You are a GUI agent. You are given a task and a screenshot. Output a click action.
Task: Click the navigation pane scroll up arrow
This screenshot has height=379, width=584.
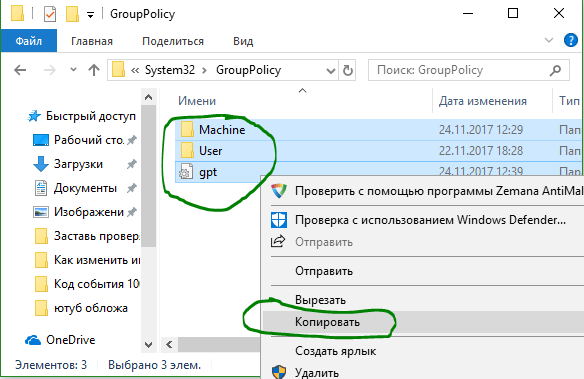tap(149, 98)
